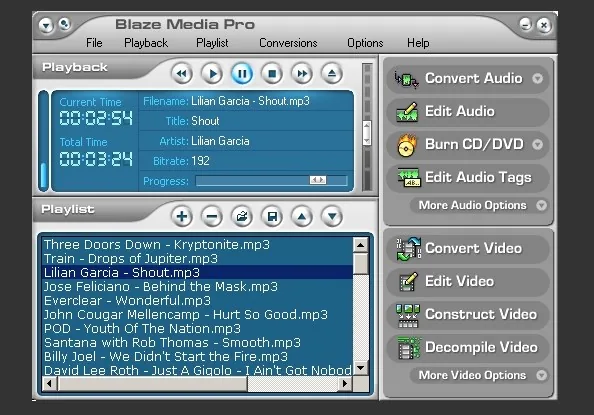Open a playlist with the folder icon
Image resolution: width=594 pixels, height=415 pixels.
point(242,216)
